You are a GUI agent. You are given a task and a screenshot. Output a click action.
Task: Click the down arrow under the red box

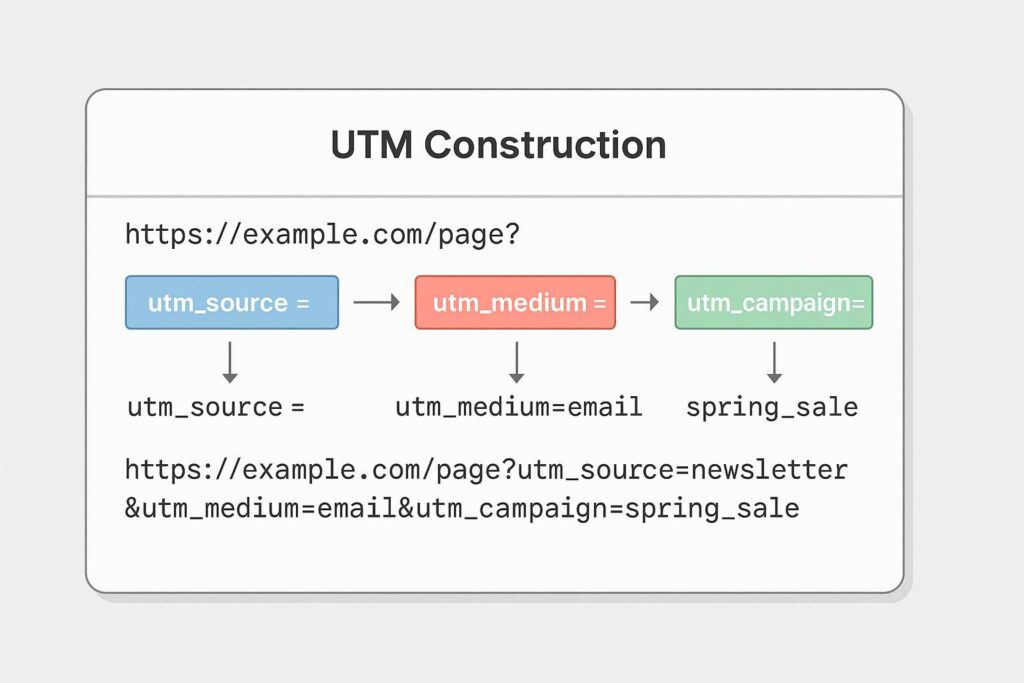[516, 362]
